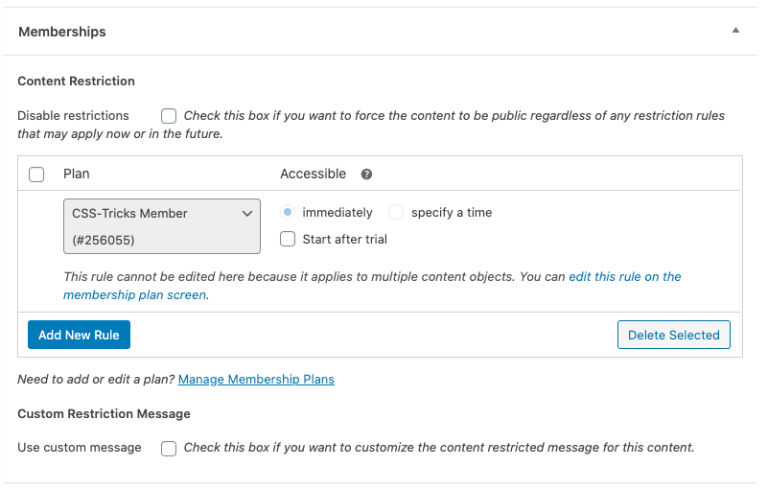Choose the "specify a time" radio option
This screenshot has width=768, height=489.
click(396, 212)
